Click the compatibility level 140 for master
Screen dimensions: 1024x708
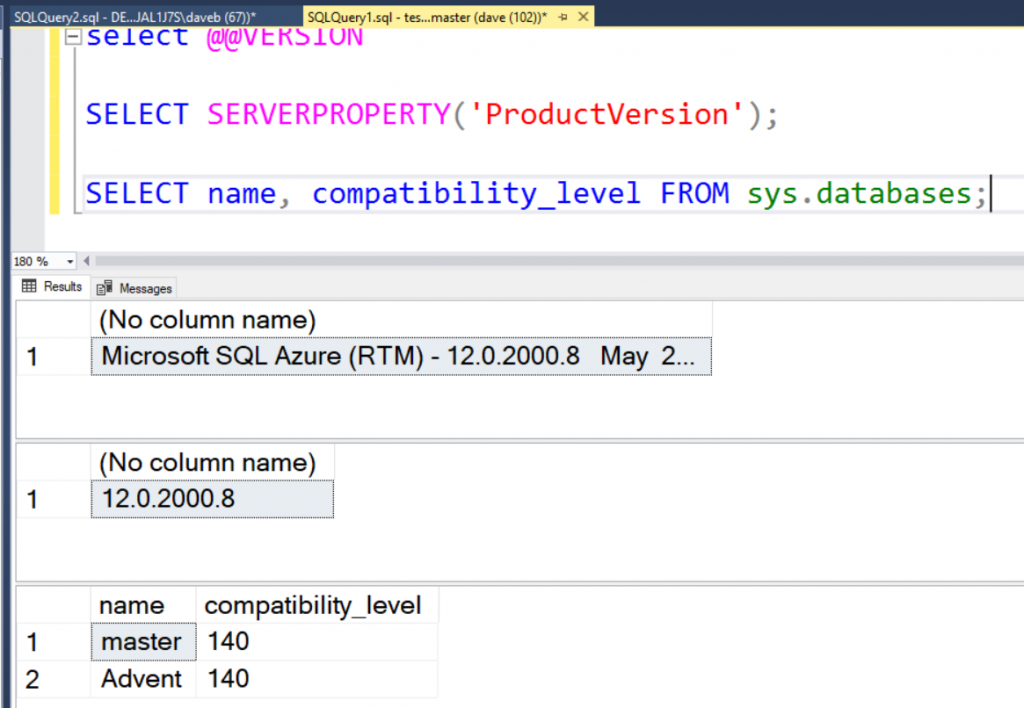pyautogui.click(x=229, y=641)
